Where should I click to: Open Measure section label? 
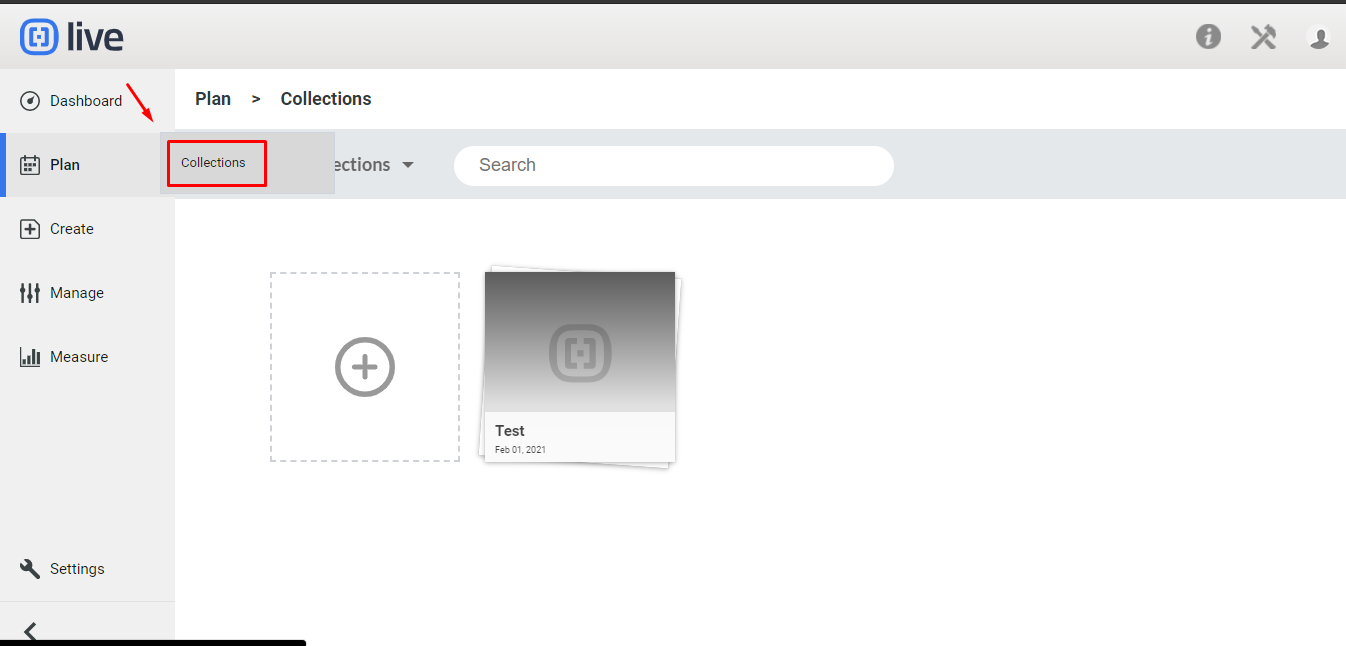point(79,357)
